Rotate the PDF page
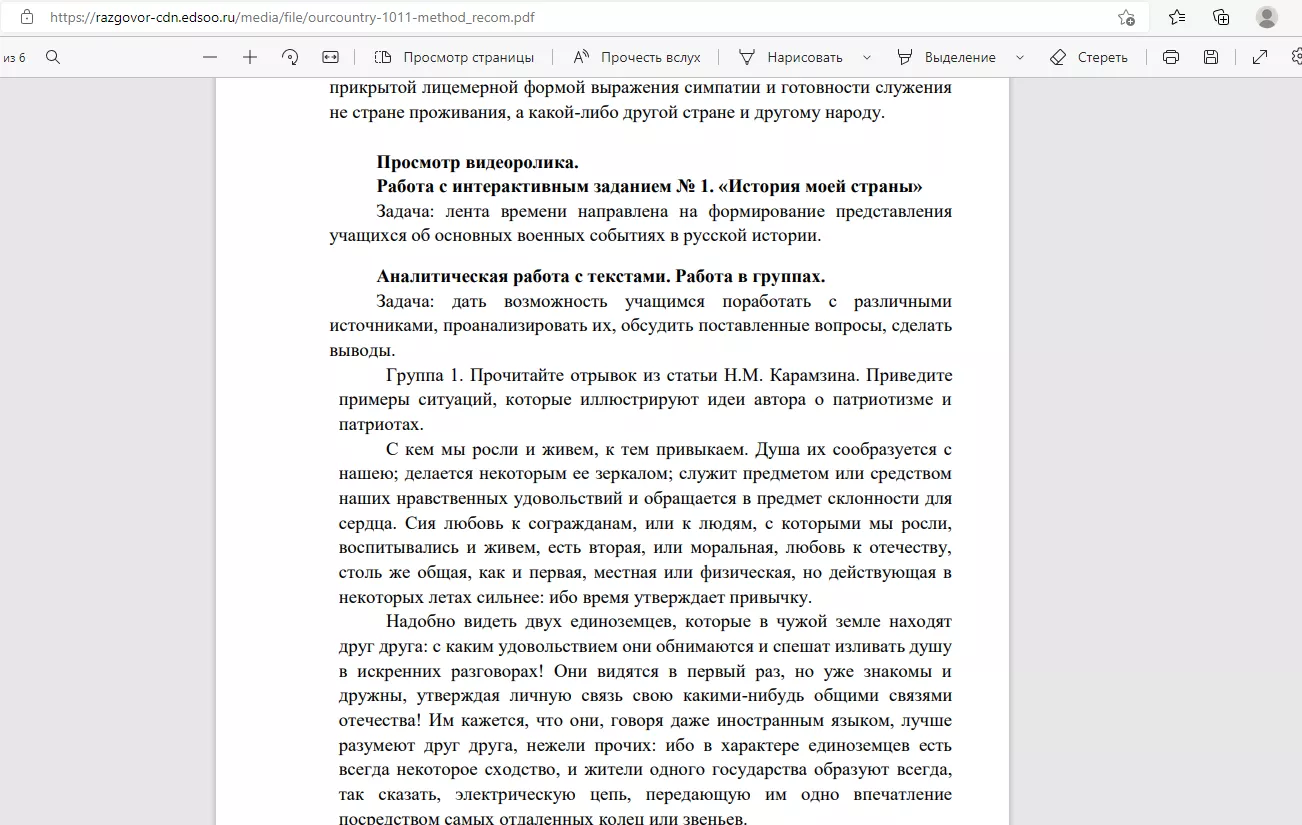 (290, 57)
